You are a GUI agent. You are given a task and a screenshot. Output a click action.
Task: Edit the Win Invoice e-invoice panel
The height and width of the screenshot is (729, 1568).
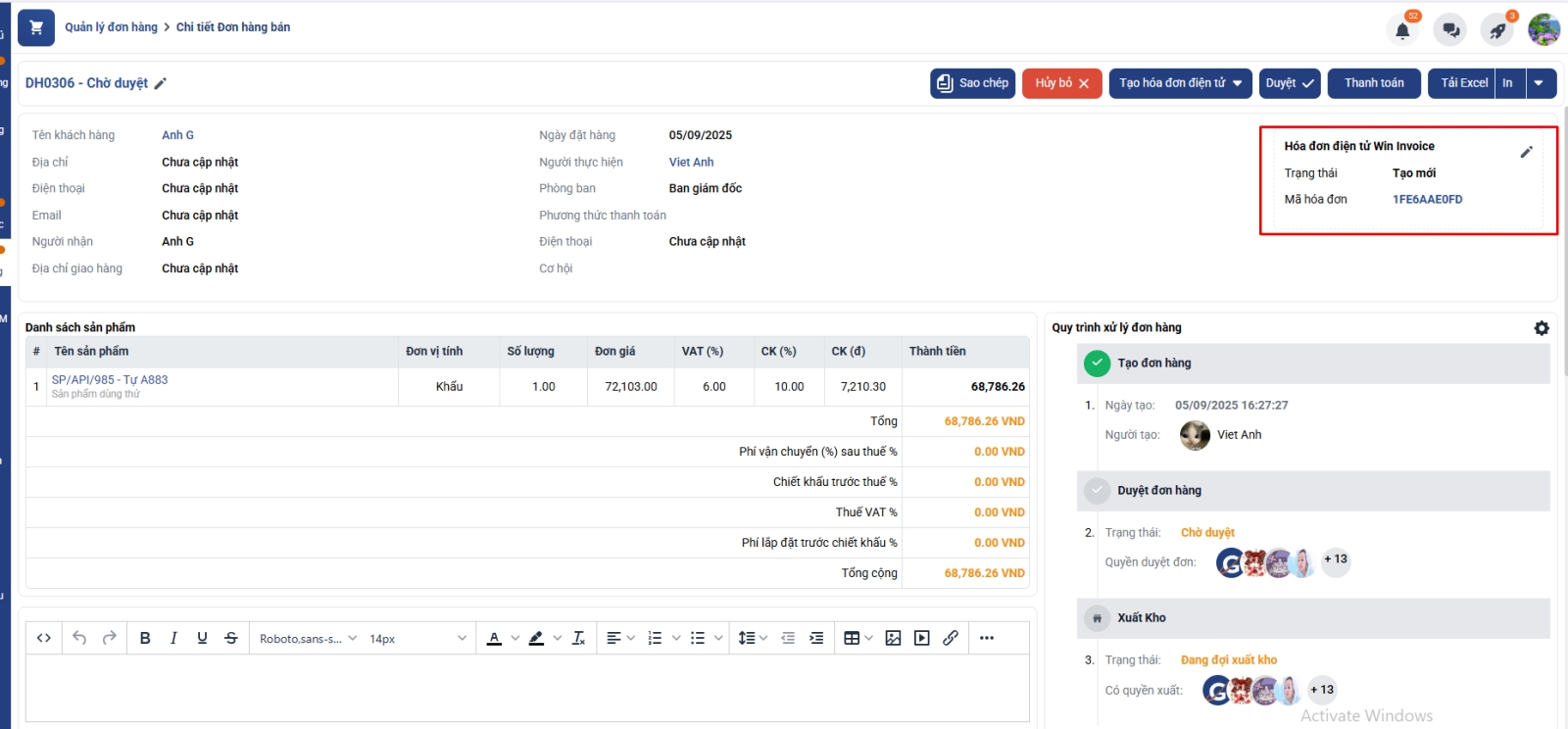click(1526, 152)
